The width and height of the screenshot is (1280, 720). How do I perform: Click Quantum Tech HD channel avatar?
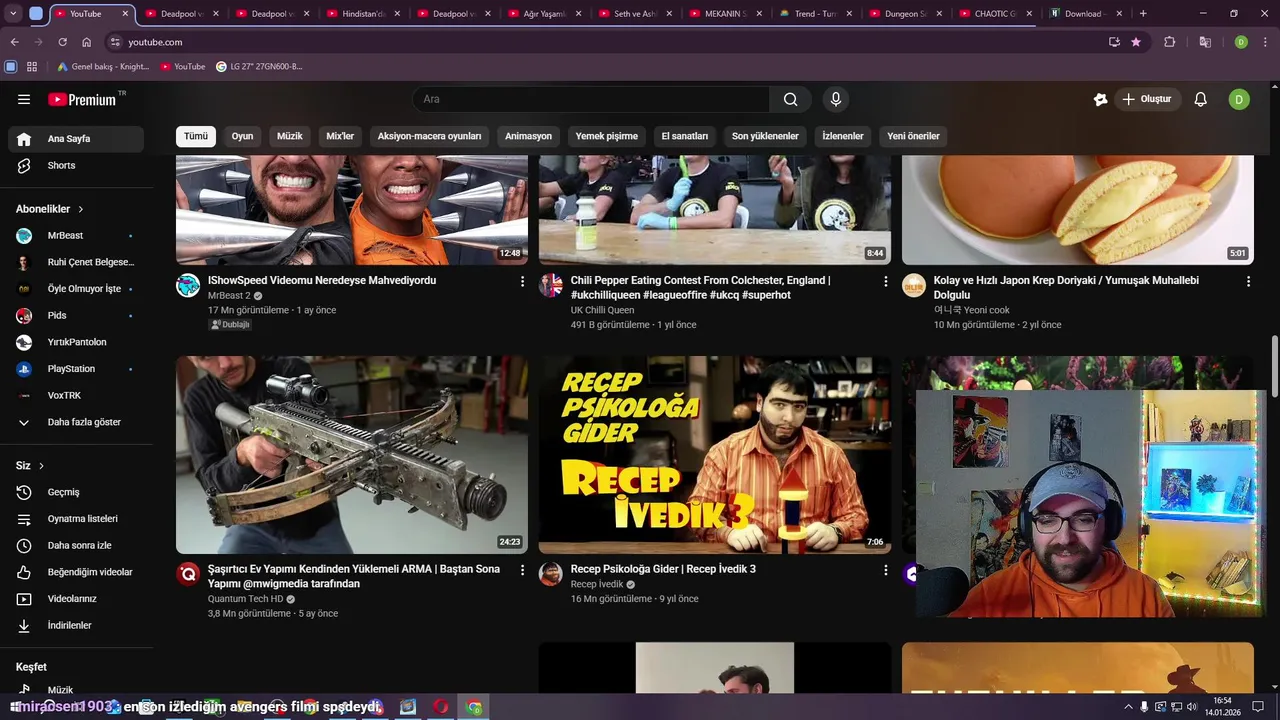coord(188,573)
